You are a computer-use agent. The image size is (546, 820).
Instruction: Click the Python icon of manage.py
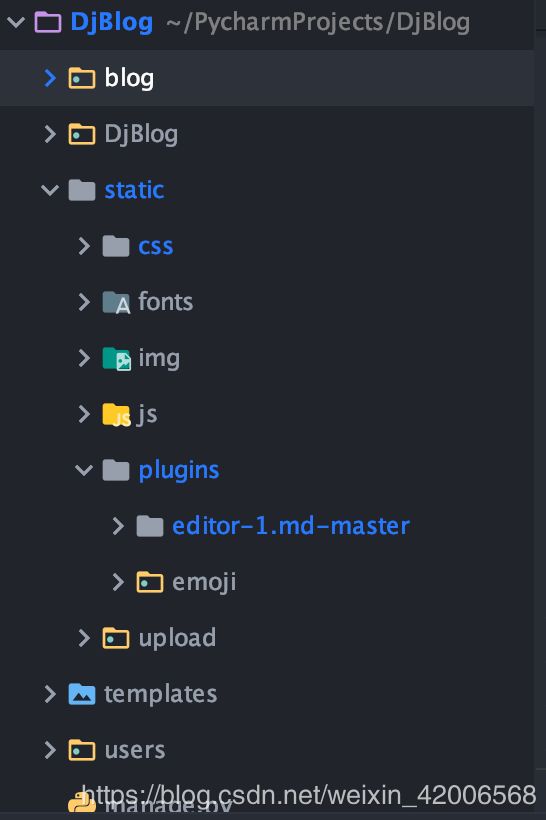click(x=82, y=802)
